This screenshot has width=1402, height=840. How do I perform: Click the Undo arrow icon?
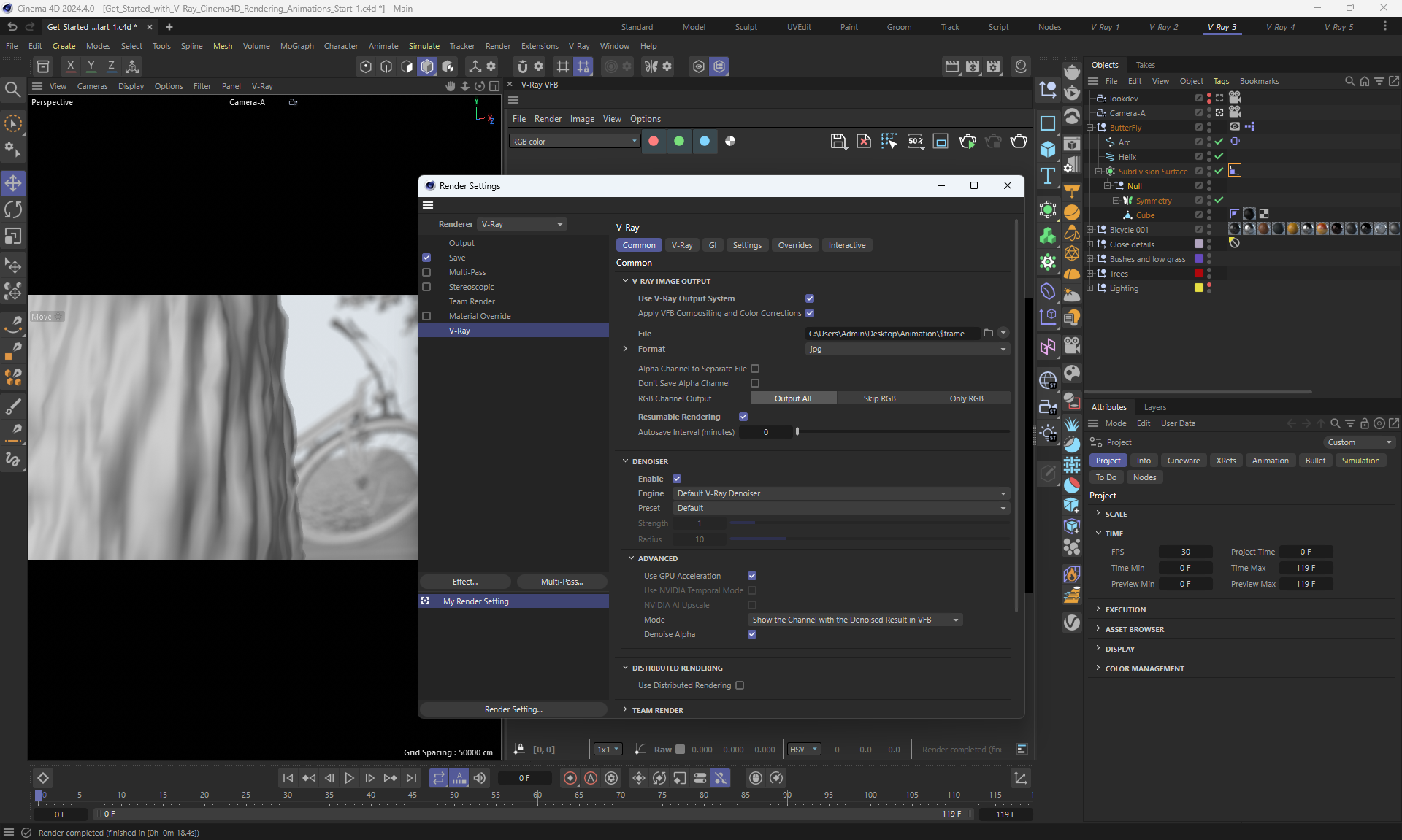[x=12, y=27]
